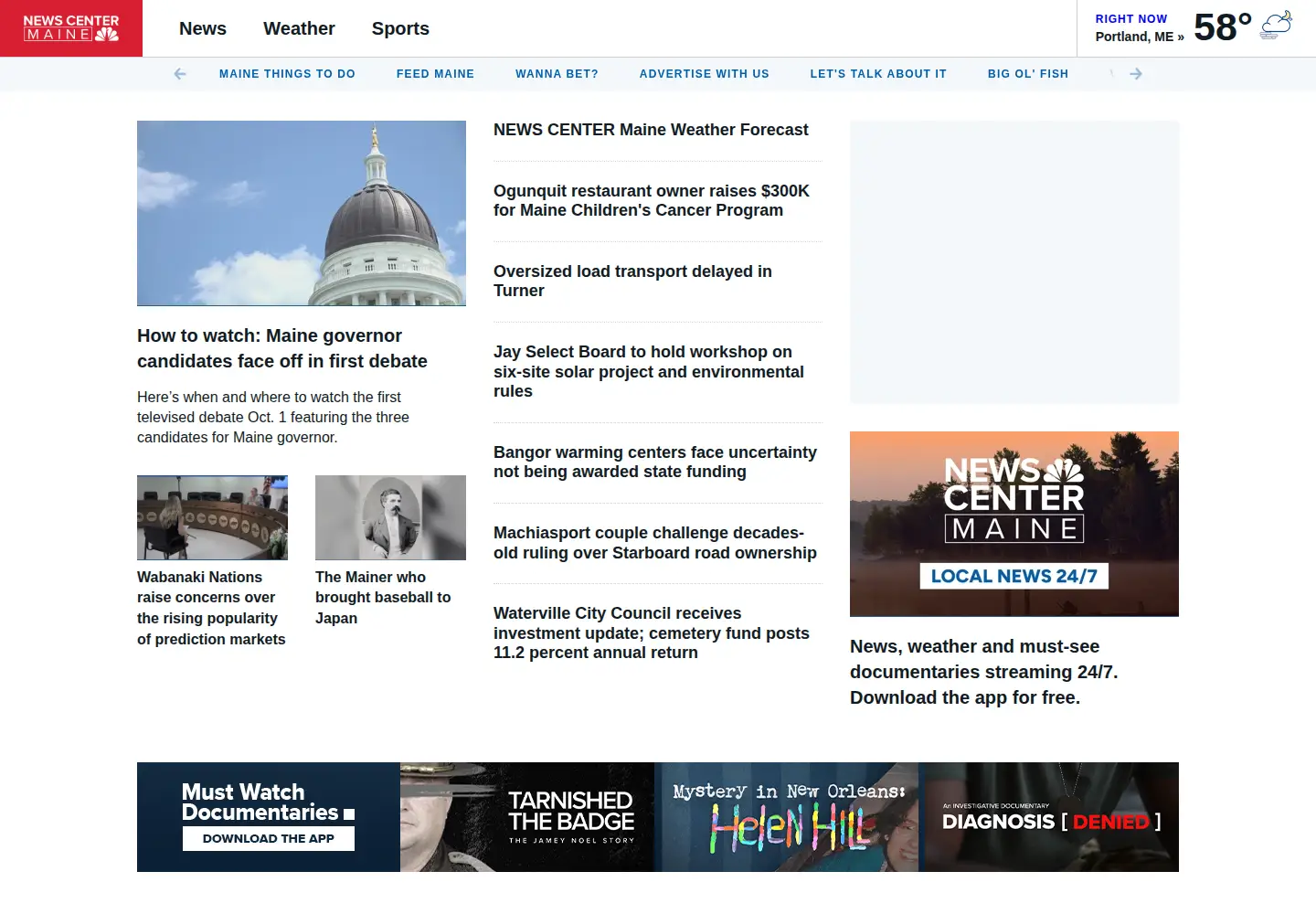
Task: Open the Big Ol' Fish section
Action: 1028,74
